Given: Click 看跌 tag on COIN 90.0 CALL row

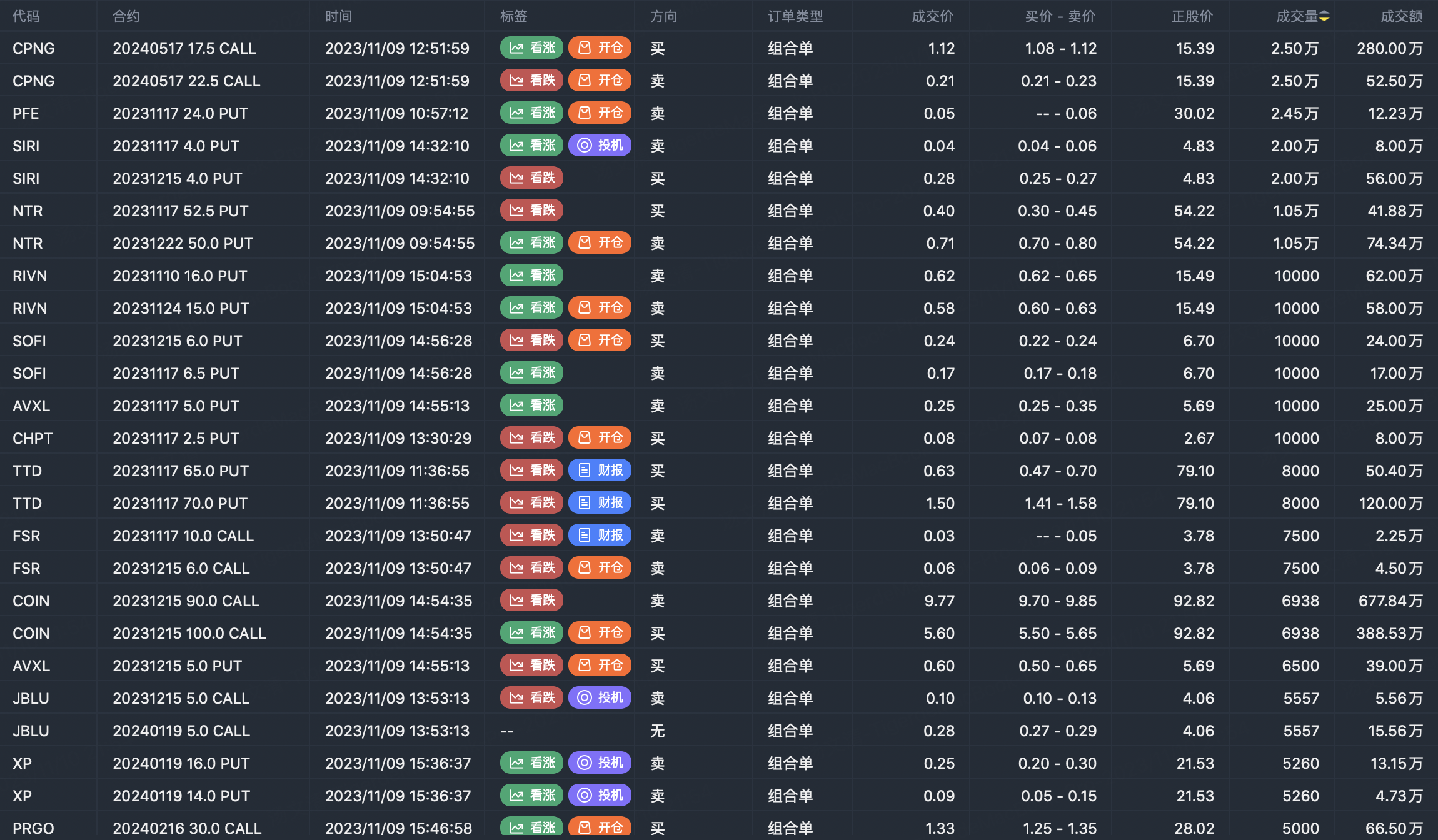Looking at the screenshot, I should [x=531, y=601].
